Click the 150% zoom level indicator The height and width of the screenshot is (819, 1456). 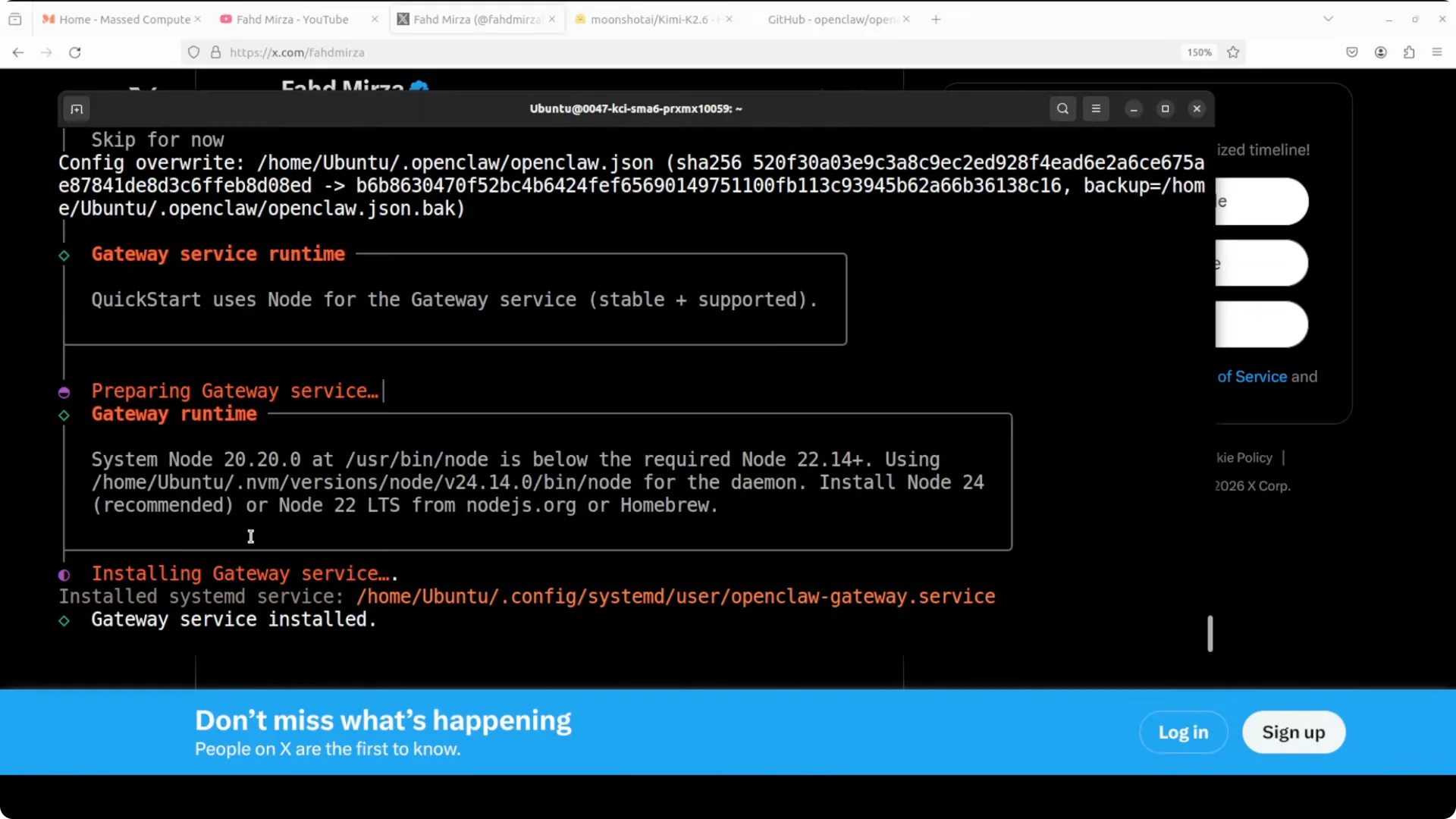1199,52
